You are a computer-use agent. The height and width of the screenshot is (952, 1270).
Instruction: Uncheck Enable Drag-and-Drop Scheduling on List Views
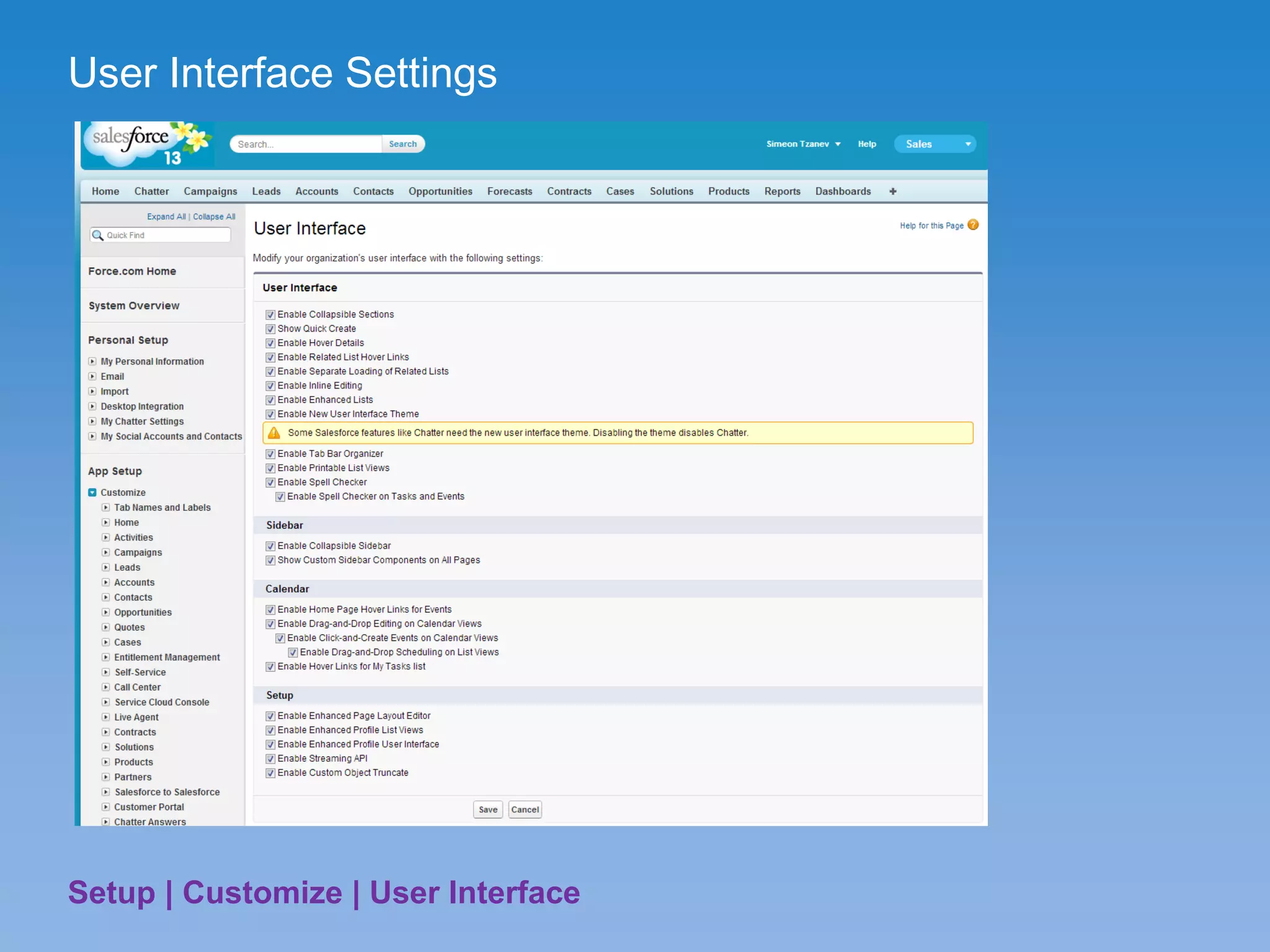(293, 653)
